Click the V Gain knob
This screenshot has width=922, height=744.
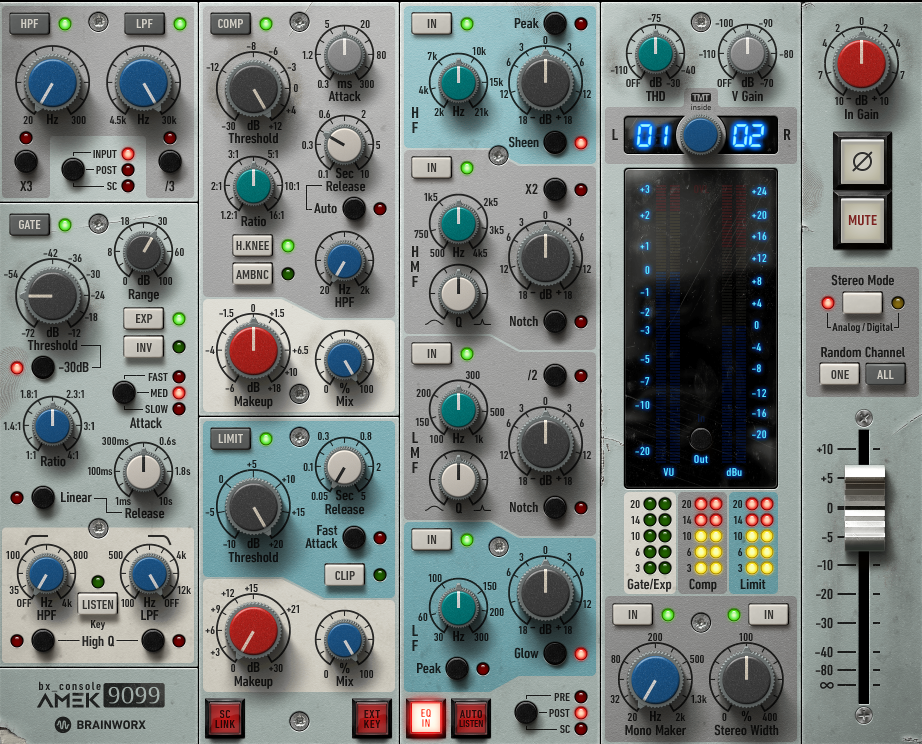pyautogui.click(x=747, y=54)
